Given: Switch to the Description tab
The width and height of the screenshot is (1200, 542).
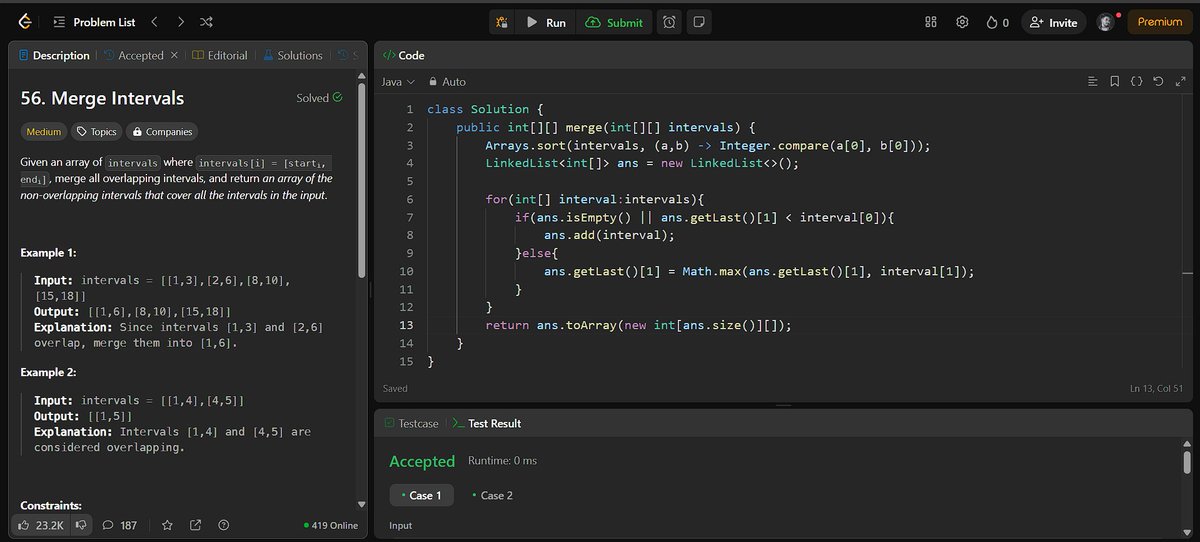Looking at the screenshot, I should coord(54,56).
